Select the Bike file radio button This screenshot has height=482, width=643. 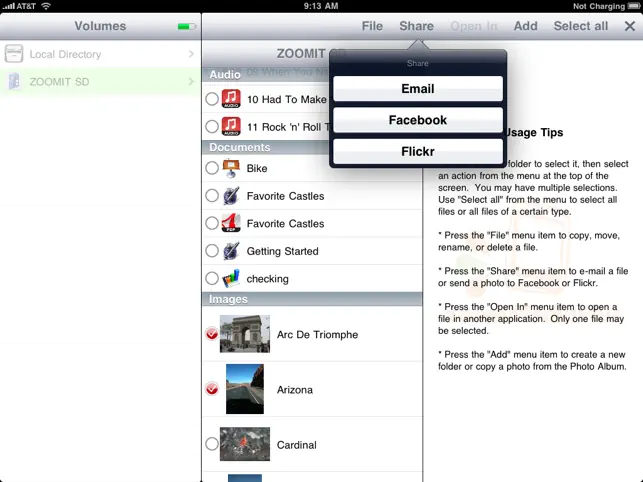click(x=212, y=168)
